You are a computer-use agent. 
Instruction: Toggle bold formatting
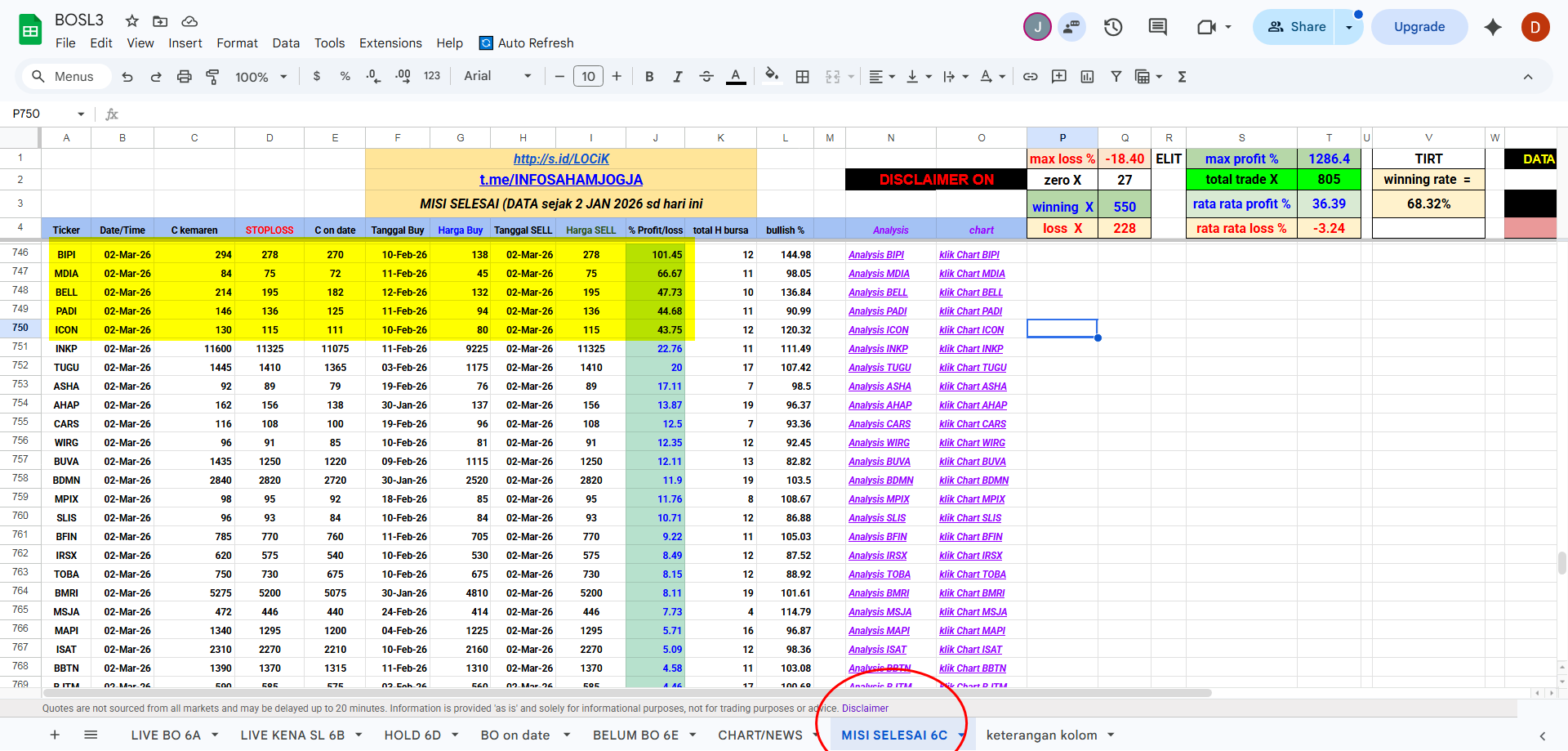[649, 77]
